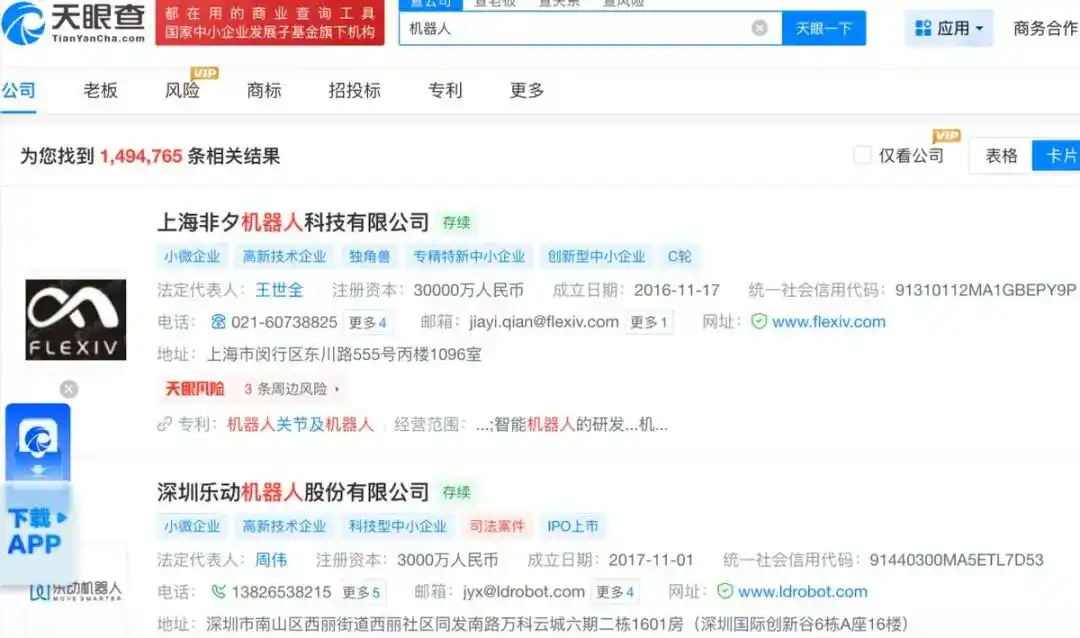Viewport: 1080px width, 638px height.
Task: Switch to the 公司 tab
Action: tap(18, 90)
